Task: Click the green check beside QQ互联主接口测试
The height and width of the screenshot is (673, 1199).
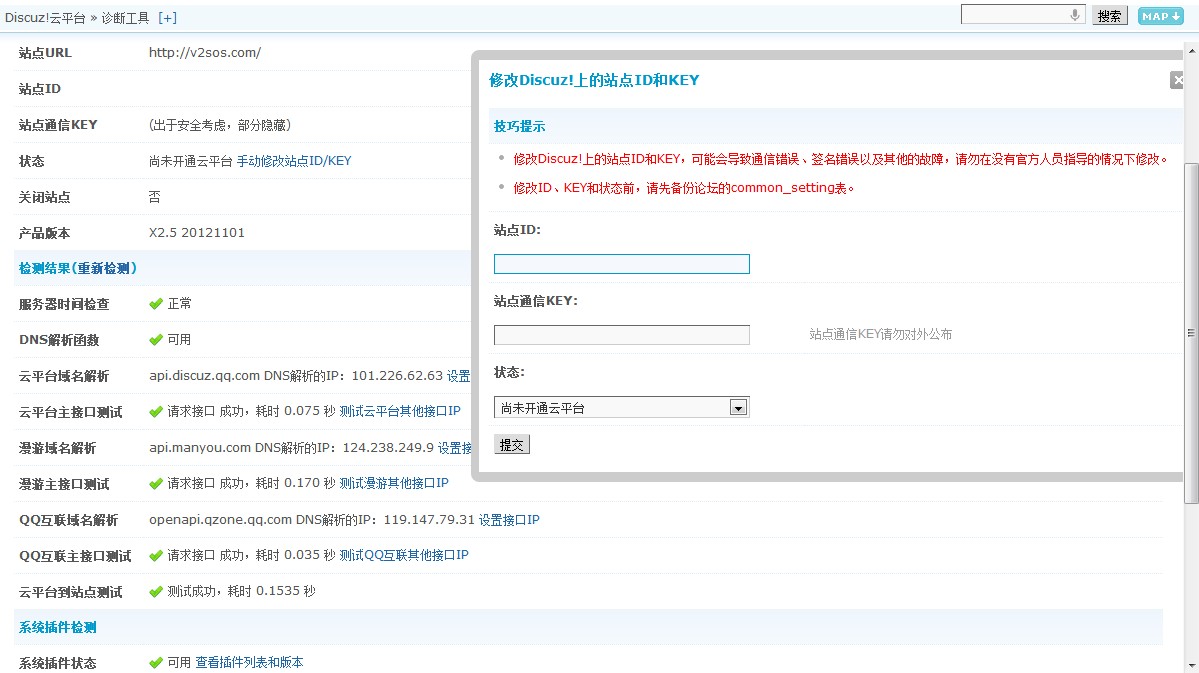Action: click(x=156, y=555)
